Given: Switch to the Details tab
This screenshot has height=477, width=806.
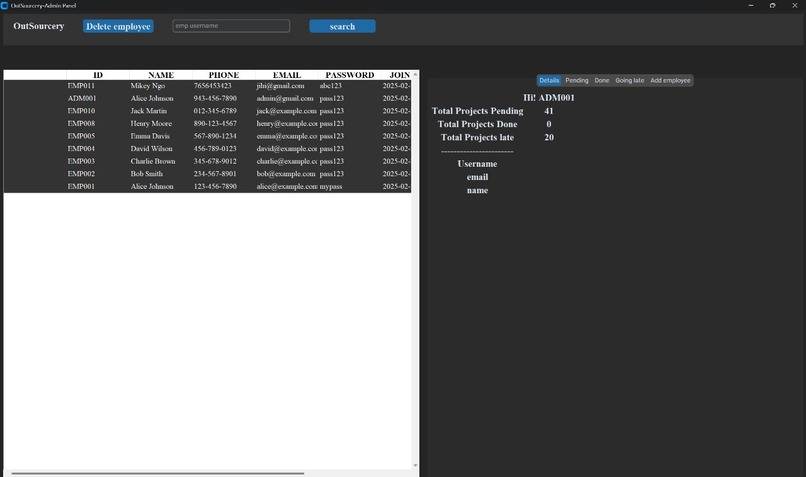Looking at the screenshot, I should (x=549, y=81).
